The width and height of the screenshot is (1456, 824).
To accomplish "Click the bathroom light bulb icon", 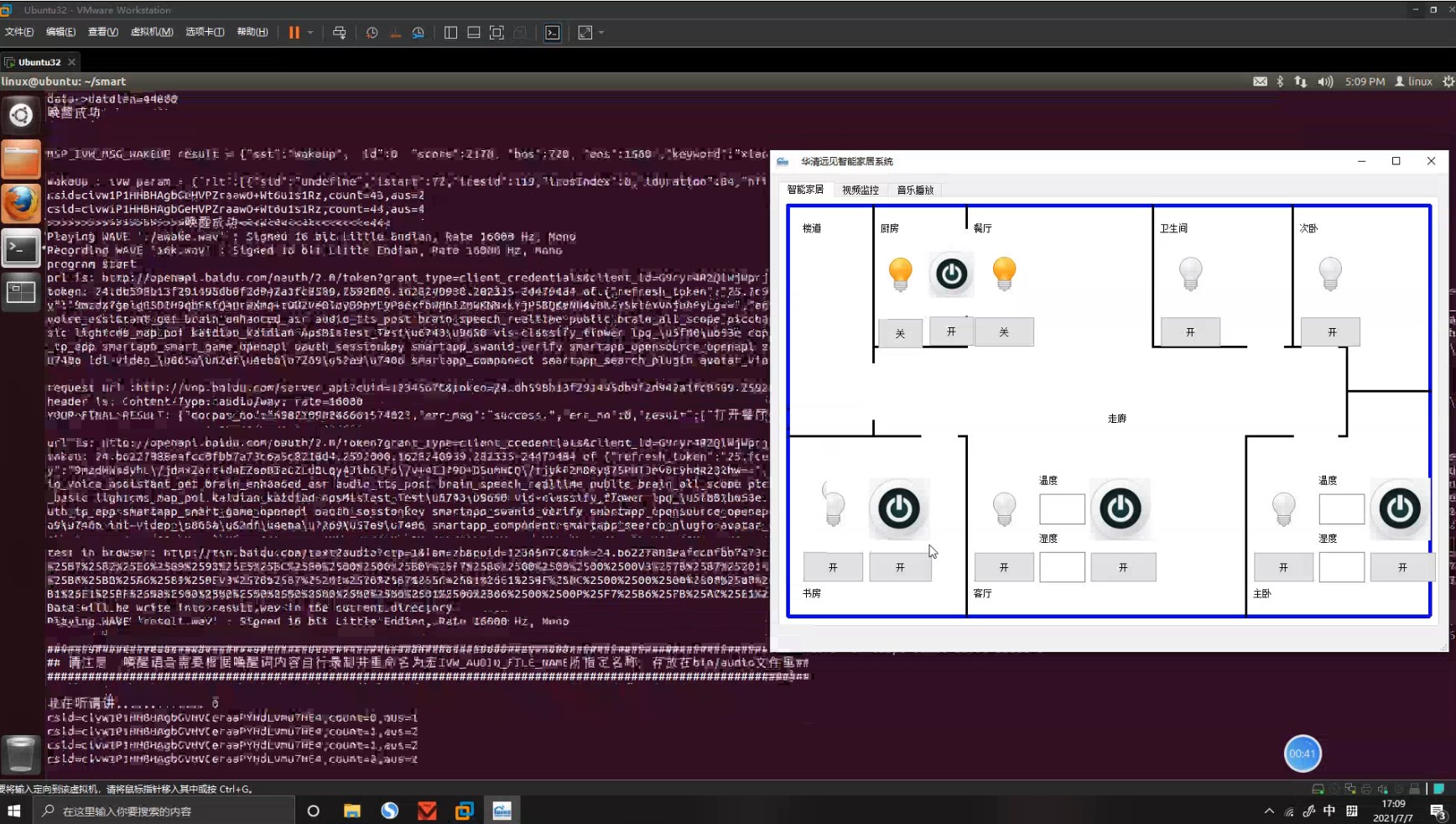I will [x=1190, y=274].
